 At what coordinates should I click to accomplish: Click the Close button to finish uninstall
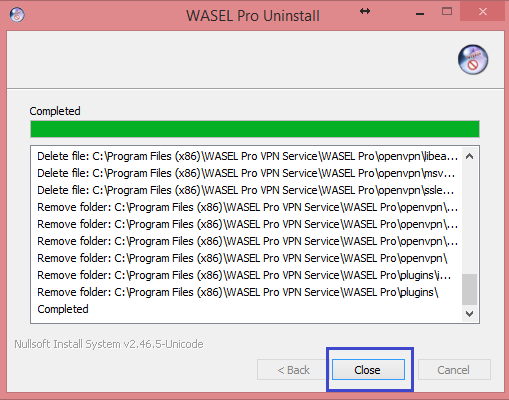(x=368, y=369)
